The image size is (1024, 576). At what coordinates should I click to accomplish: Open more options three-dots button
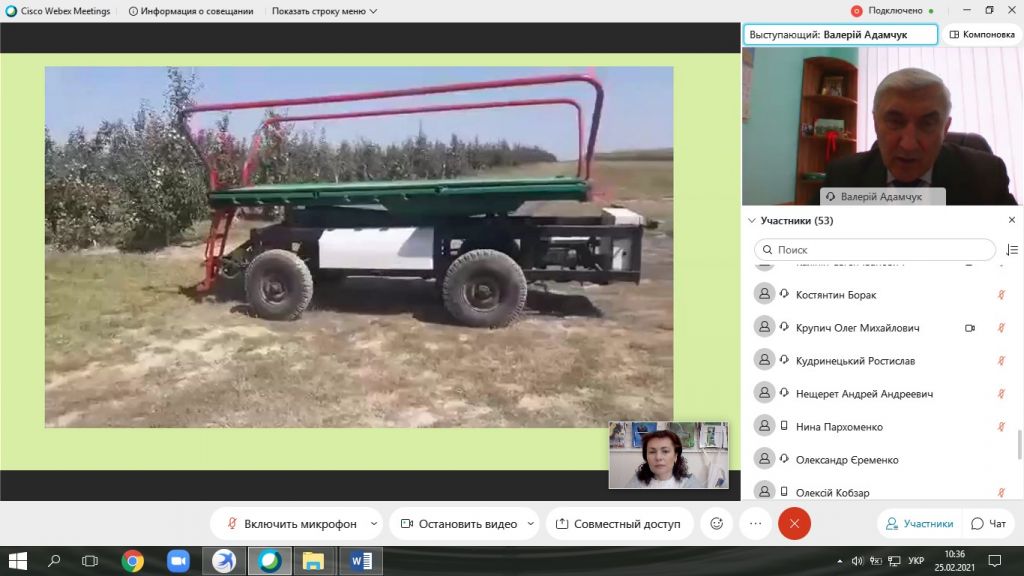point(755,523)
